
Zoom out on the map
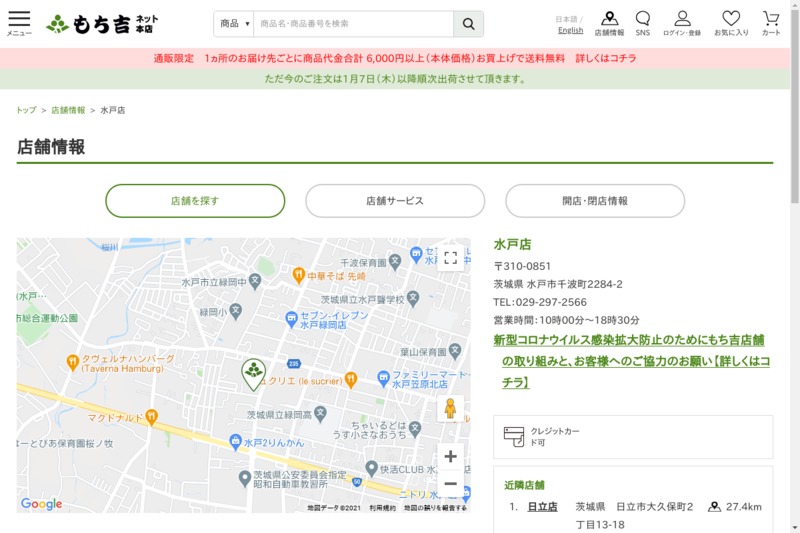pyautogui.click(x=450, y=484)
